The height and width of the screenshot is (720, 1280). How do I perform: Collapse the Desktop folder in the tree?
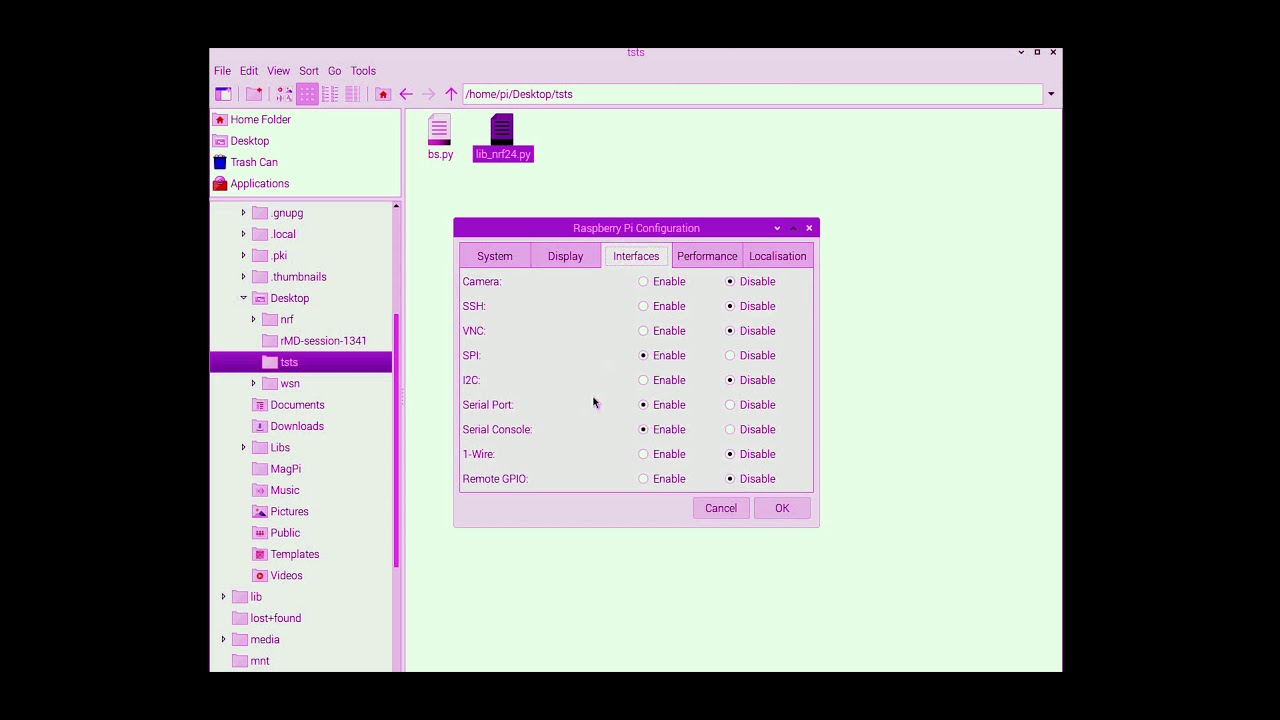[243, 298]
